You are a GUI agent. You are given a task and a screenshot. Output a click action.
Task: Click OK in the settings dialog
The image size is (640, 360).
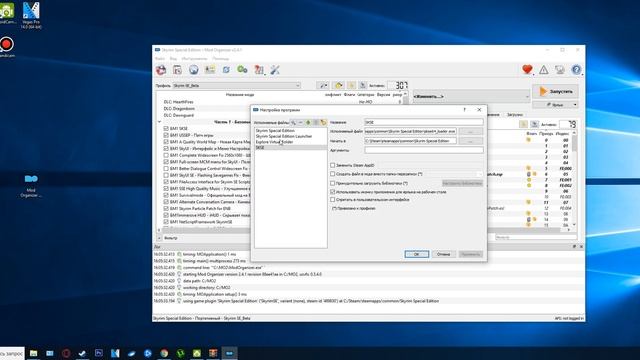click(x=416, y=254)
